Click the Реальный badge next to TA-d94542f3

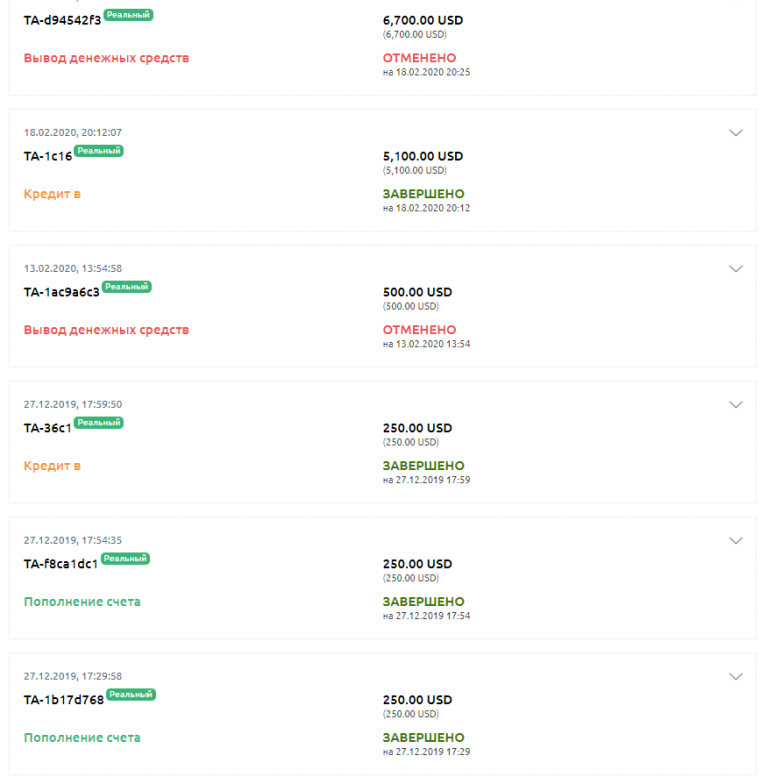click(128, 15)
